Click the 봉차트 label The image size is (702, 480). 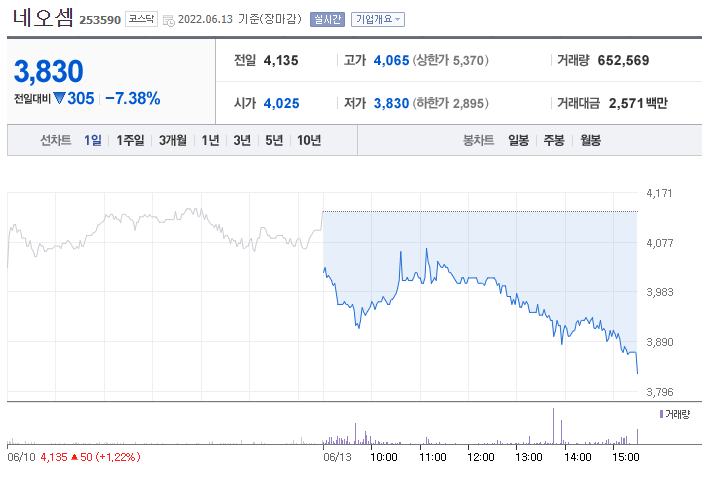[x=478, y=140]
